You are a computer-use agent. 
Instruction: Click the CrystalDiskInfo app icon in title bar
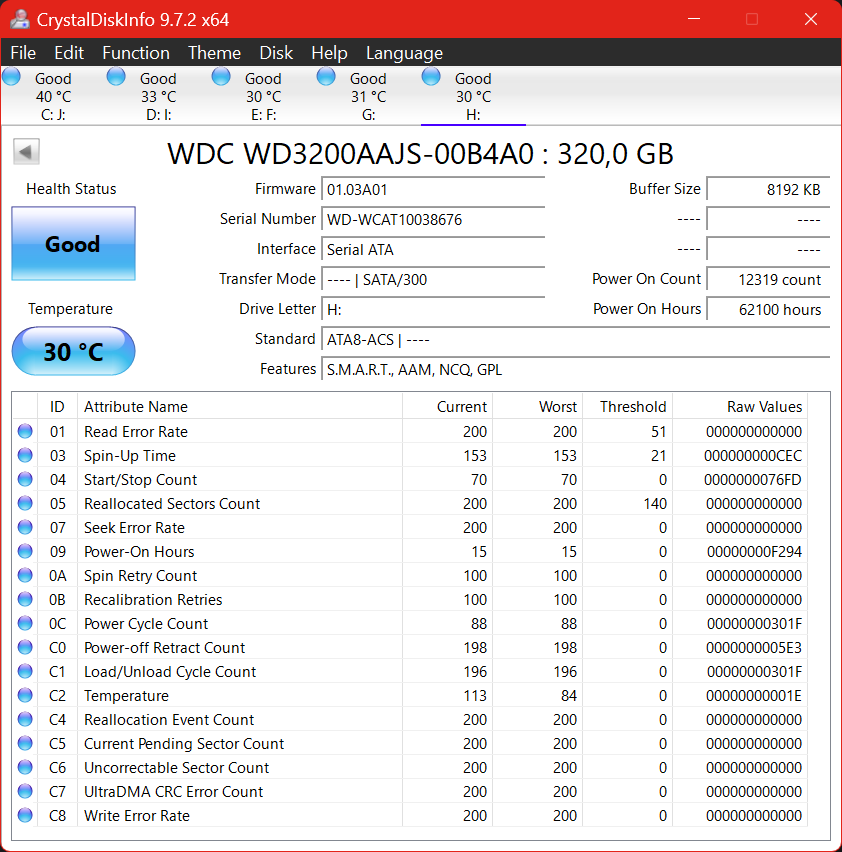(x=20, y=20)
